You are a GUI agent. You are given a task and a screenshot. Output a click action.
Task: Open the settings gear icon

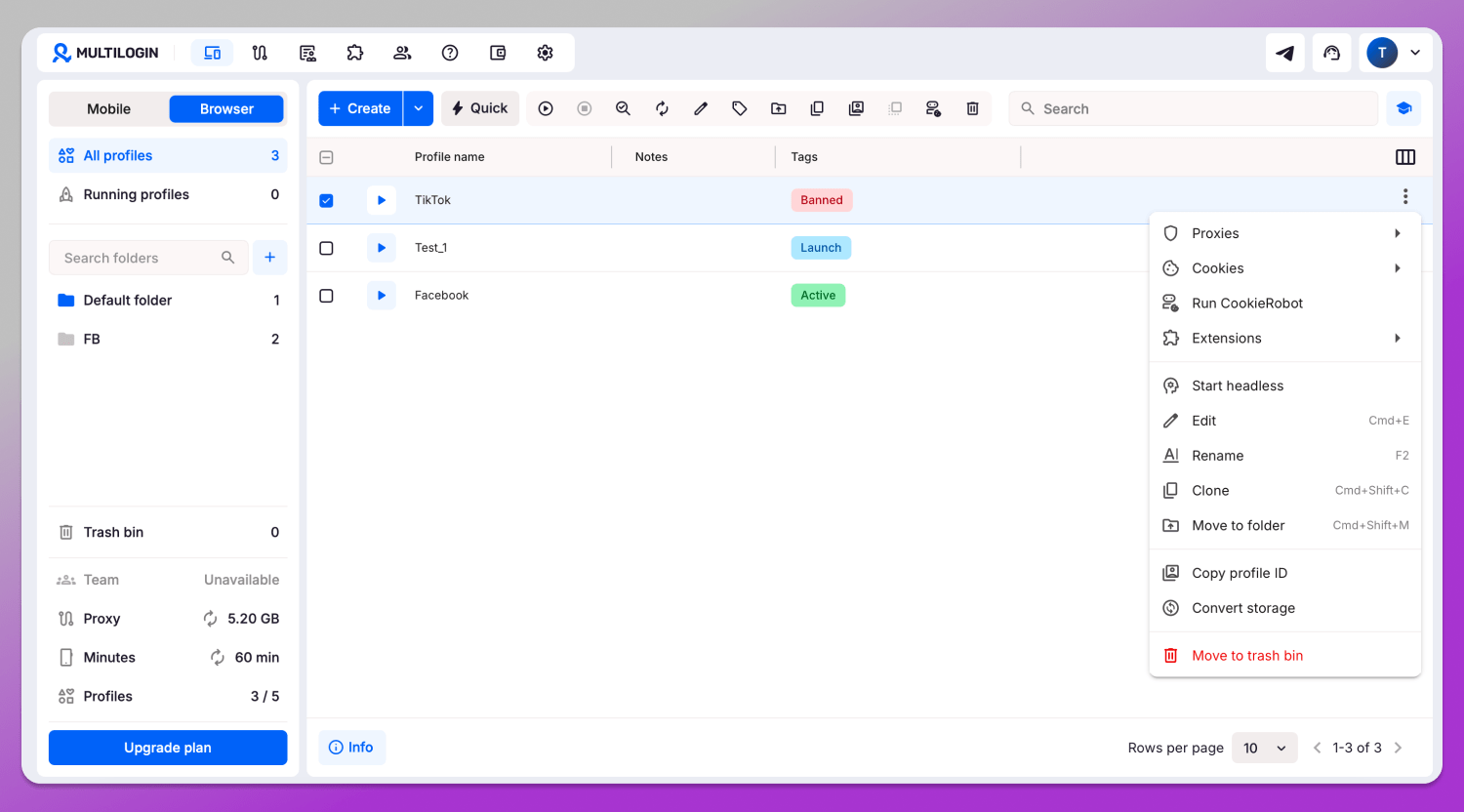click(x=546, y=53)
